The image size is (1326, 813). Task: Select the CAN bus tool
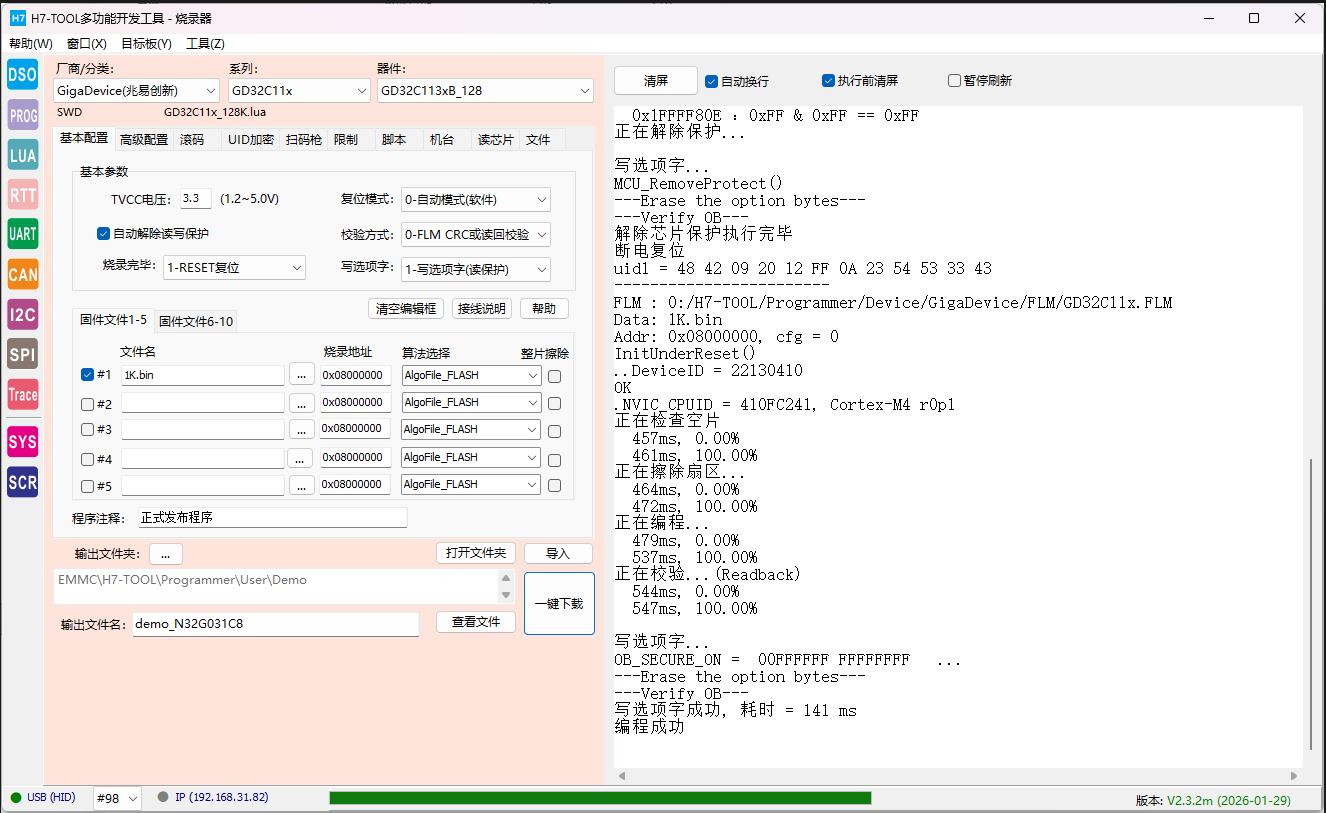pos(22,274)
